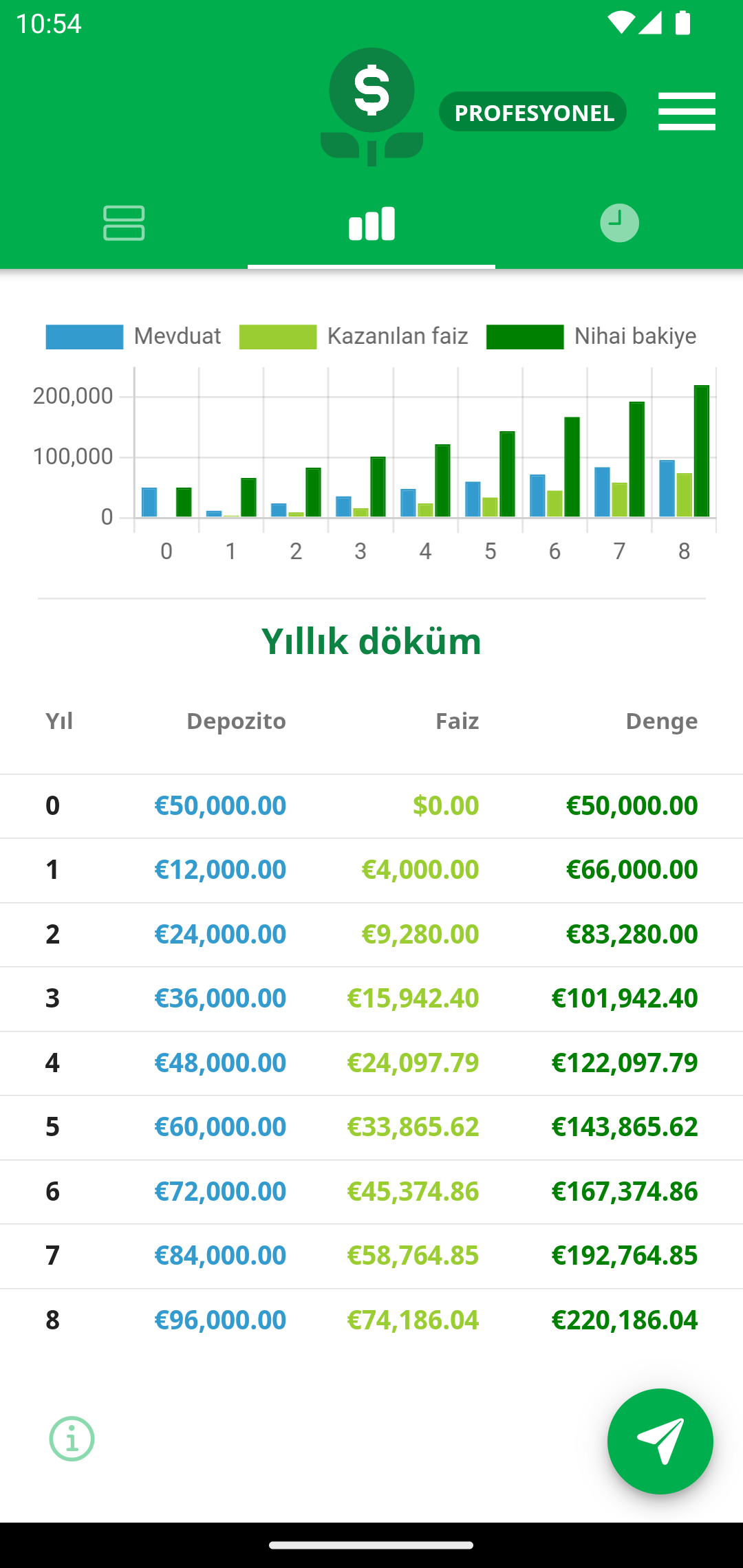Switch to the calculator form tab icon

point(124,223)
